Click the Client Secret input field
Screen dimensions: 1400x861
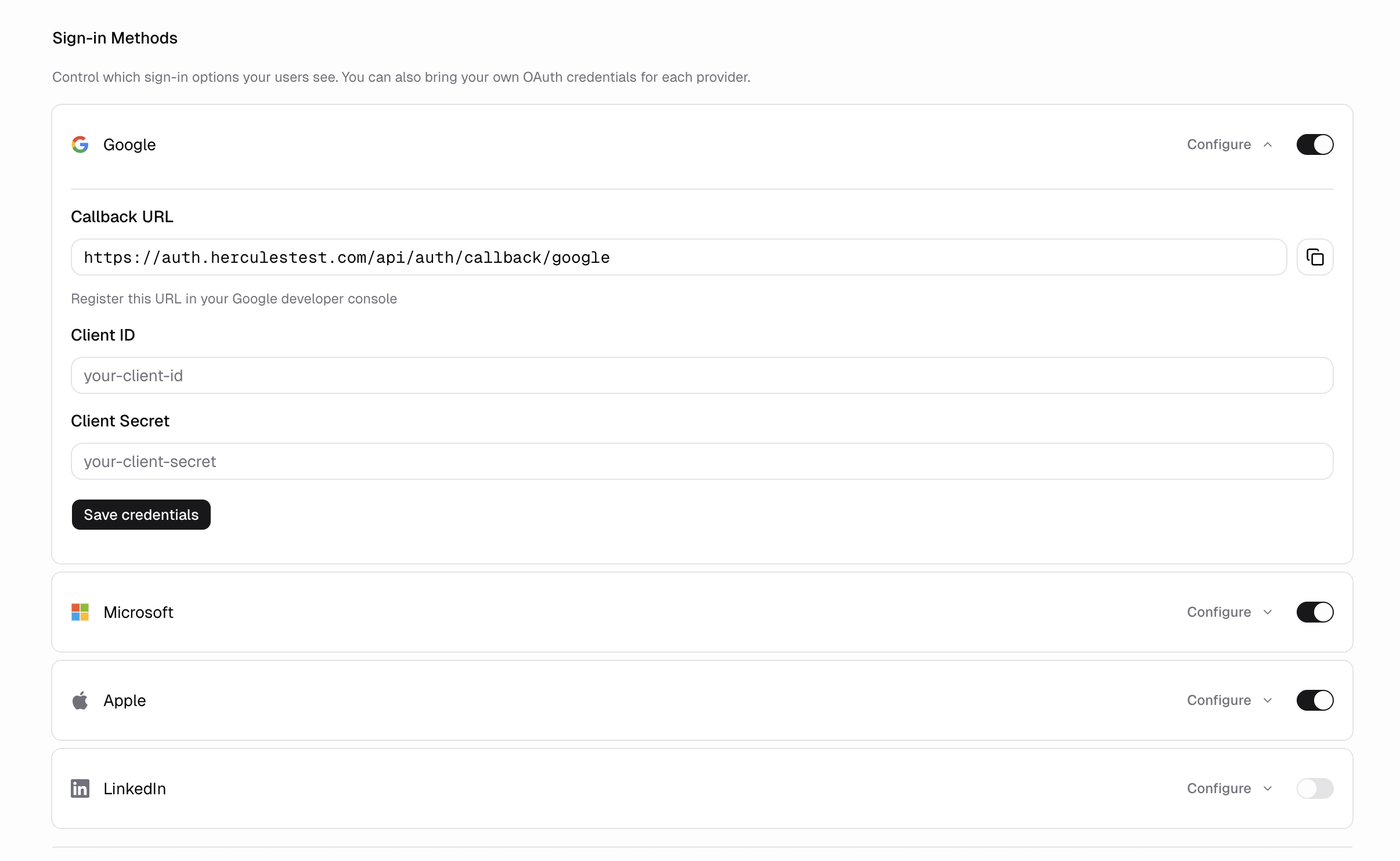point(702,461)
